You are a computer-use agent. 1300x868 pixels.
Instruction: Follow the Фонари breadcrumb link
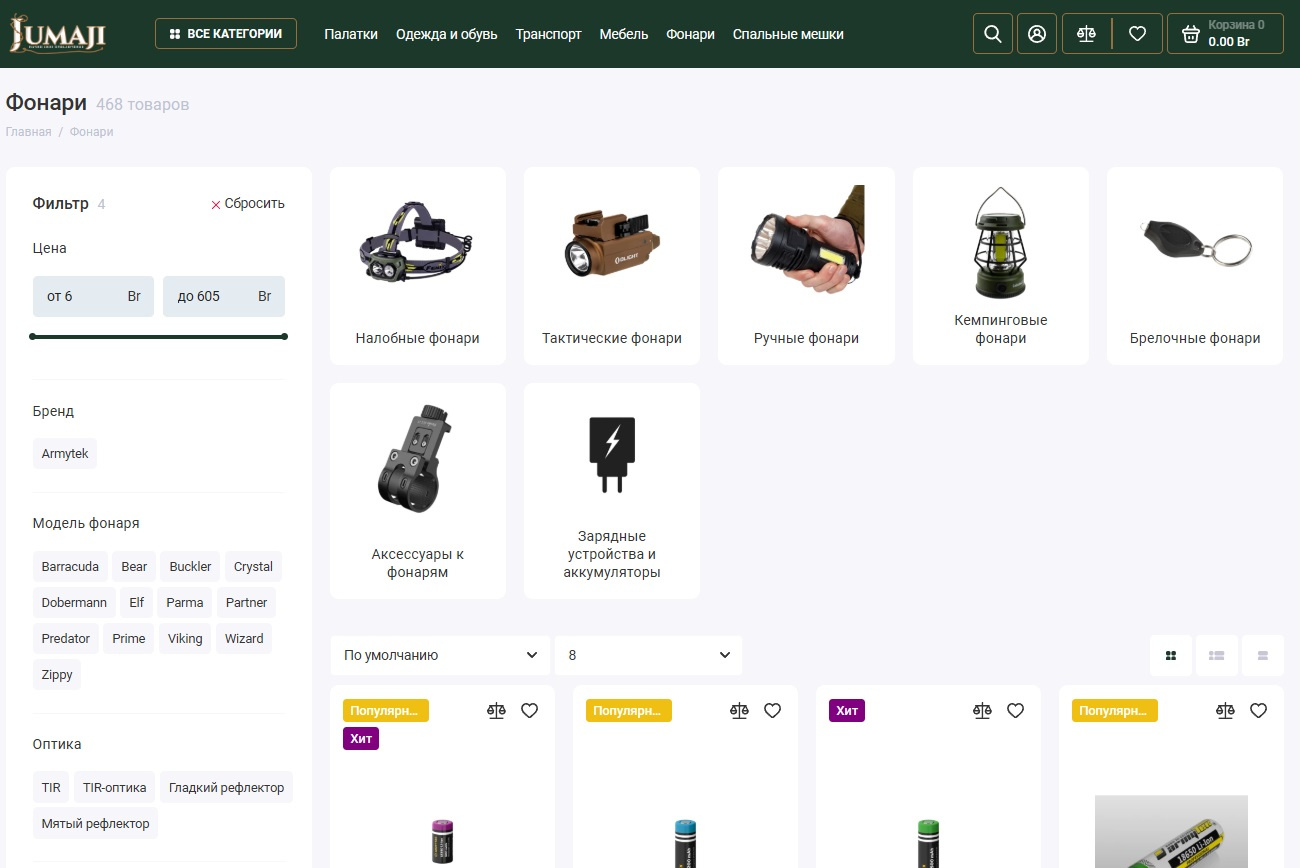coord(92,132)
